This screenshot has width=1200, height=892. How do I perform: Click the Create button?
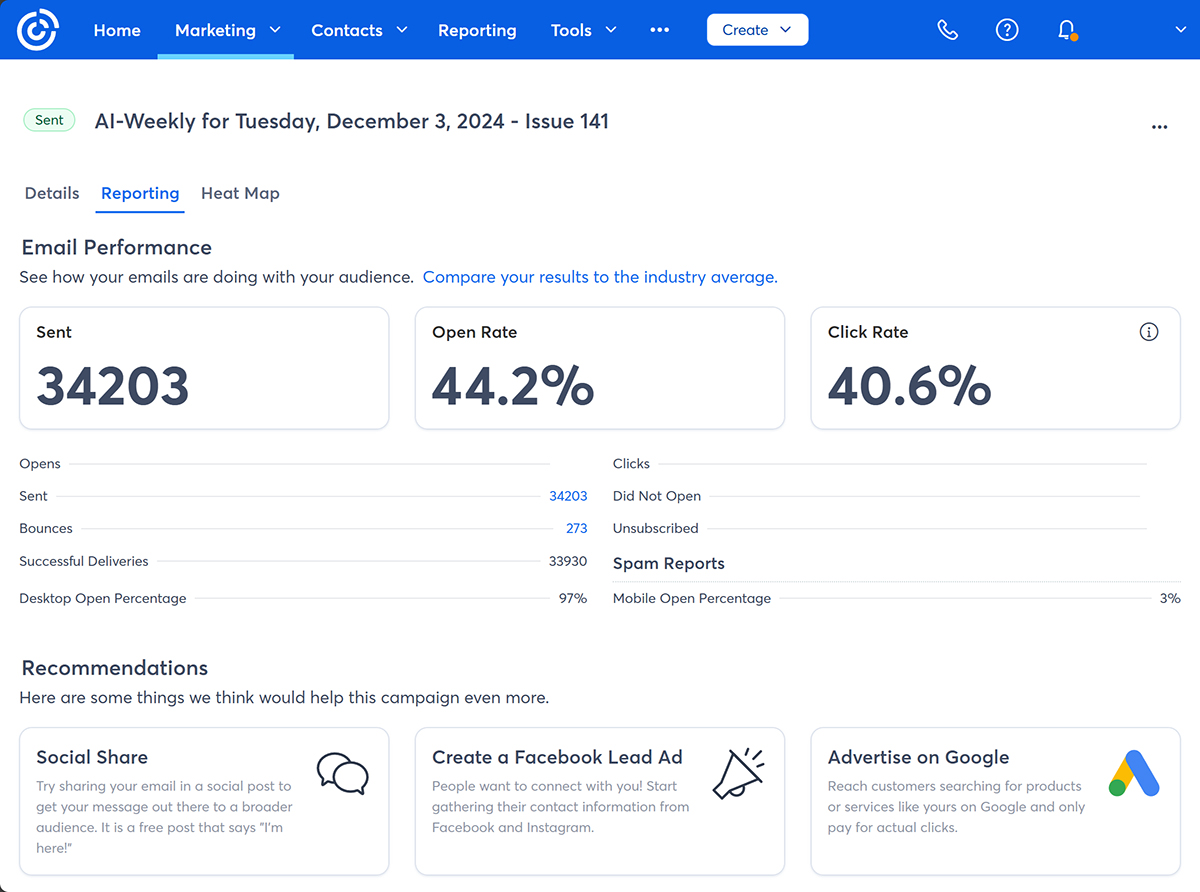[x=757, y=30]
